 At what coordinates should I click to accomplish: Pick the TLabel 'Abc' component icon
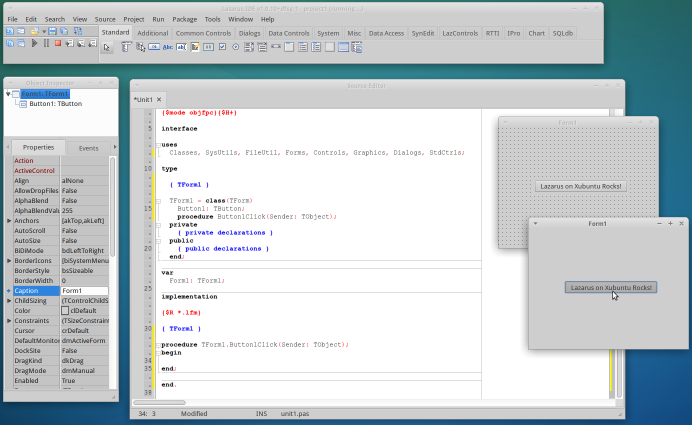168,46
